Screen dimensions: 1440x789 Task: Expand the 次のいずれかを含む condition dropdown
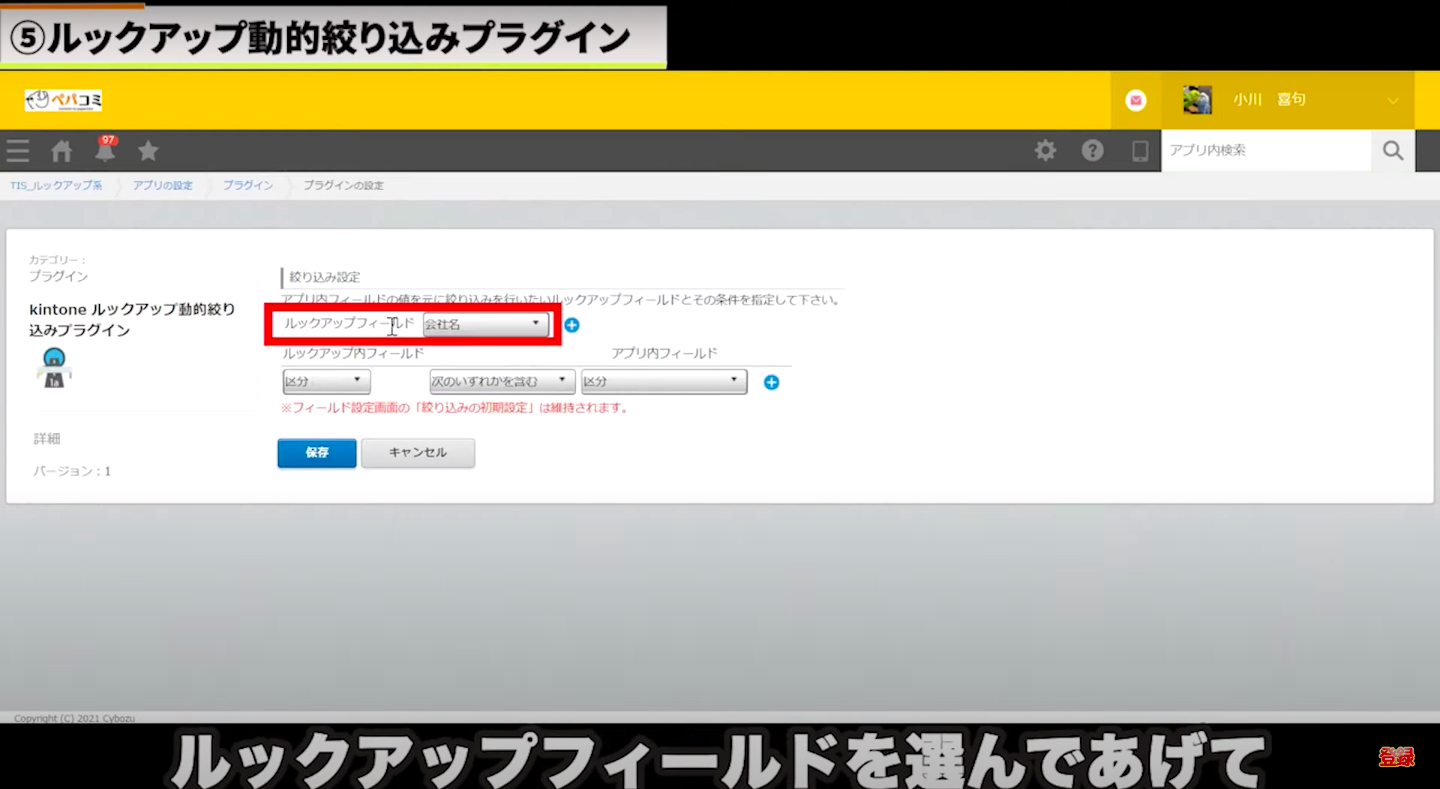click(x=502, y=381)
